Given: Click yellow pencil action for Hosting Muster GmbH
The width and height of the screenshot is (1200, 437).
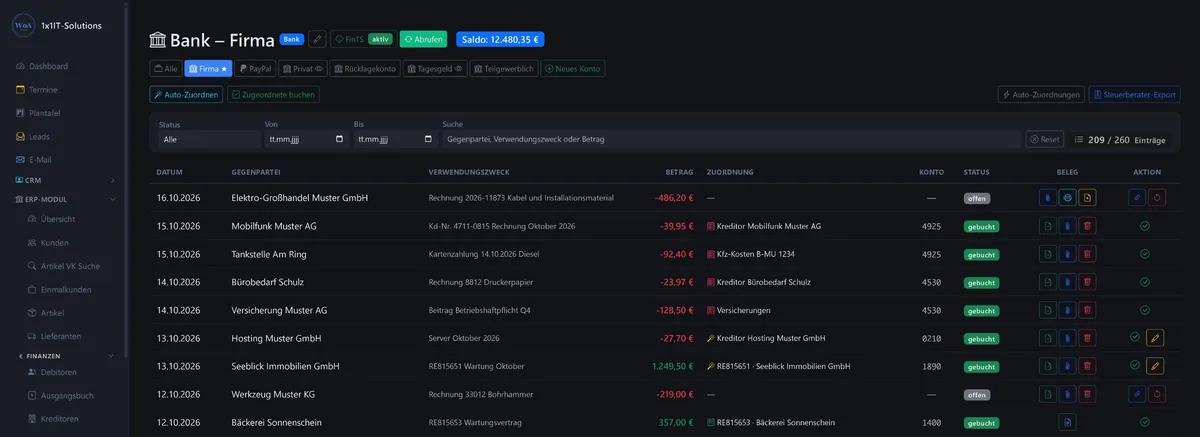Looking at the screenshot, I should click(x=1156, y=338).
